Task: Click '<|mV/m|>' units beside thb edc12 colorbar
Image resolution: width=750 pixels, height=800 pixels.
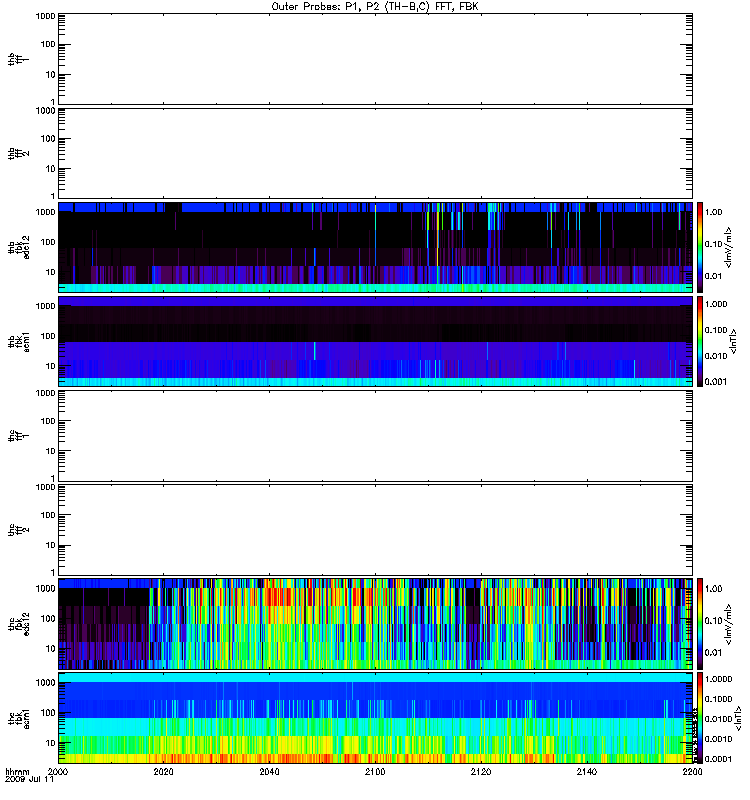Action: [x=729, y=247]
